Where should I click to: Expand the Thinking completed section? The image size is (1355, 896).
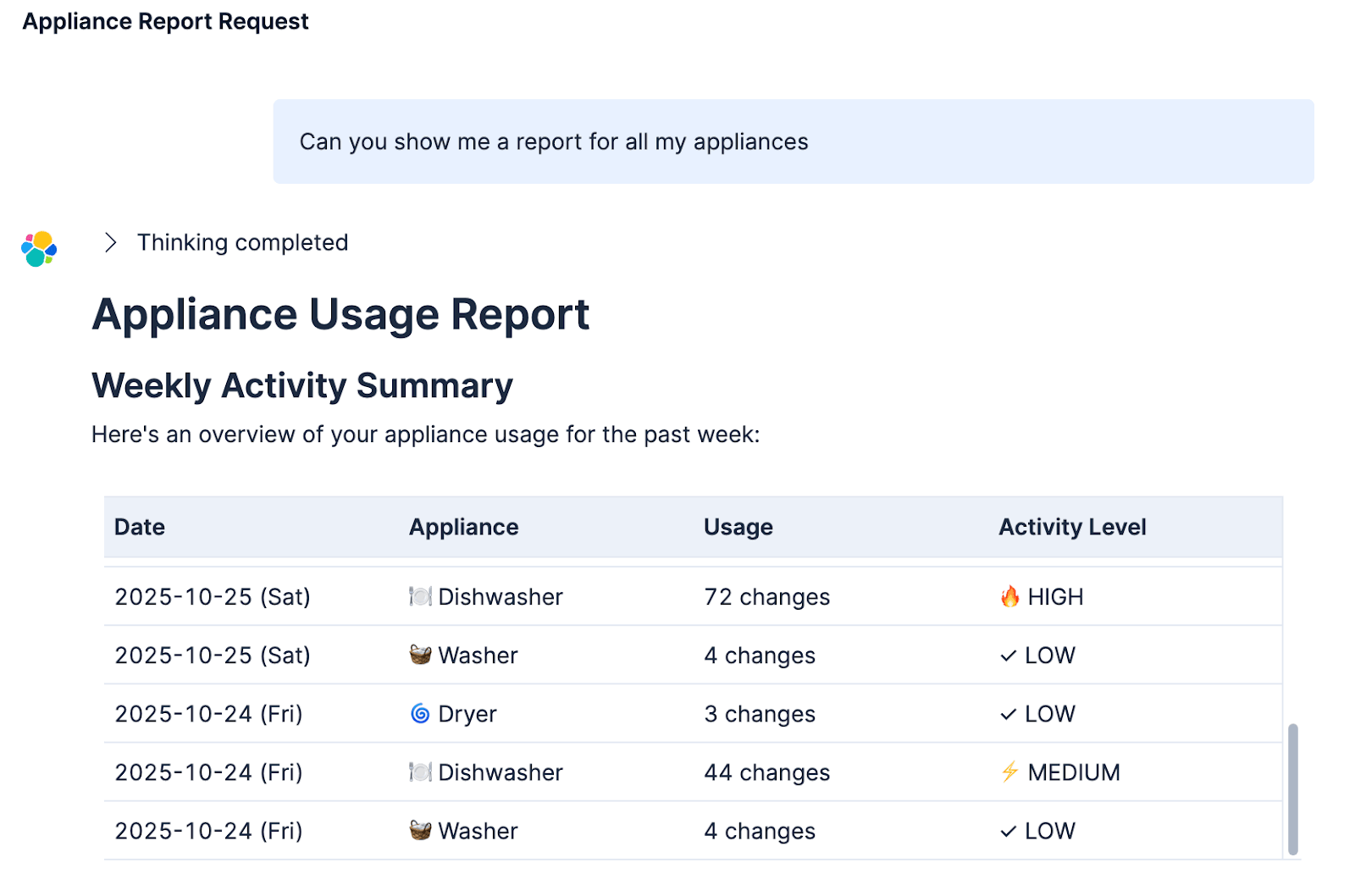coord(242,243)
